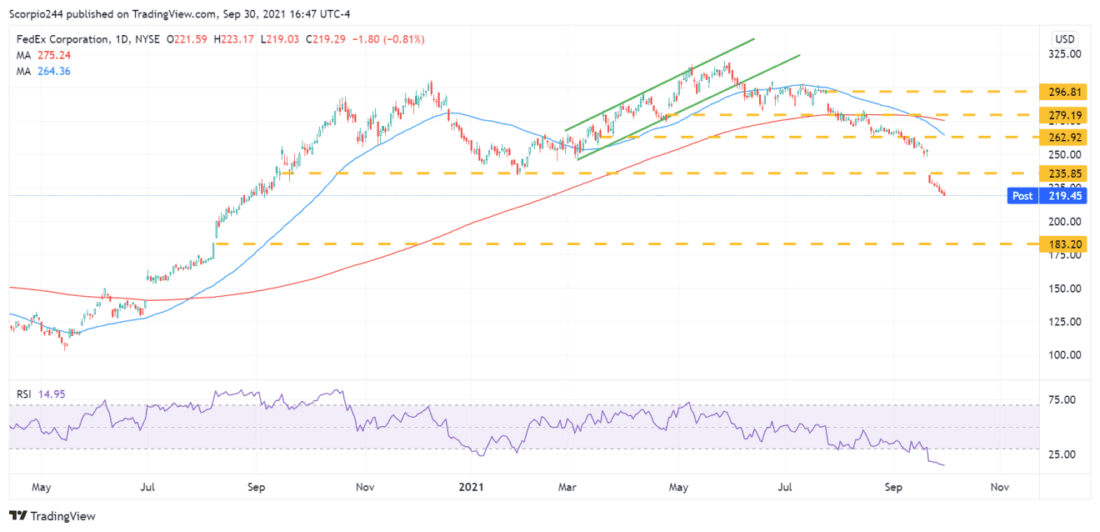Click the upper green channel trendline
1100x532 pixels.
[659, 84]
